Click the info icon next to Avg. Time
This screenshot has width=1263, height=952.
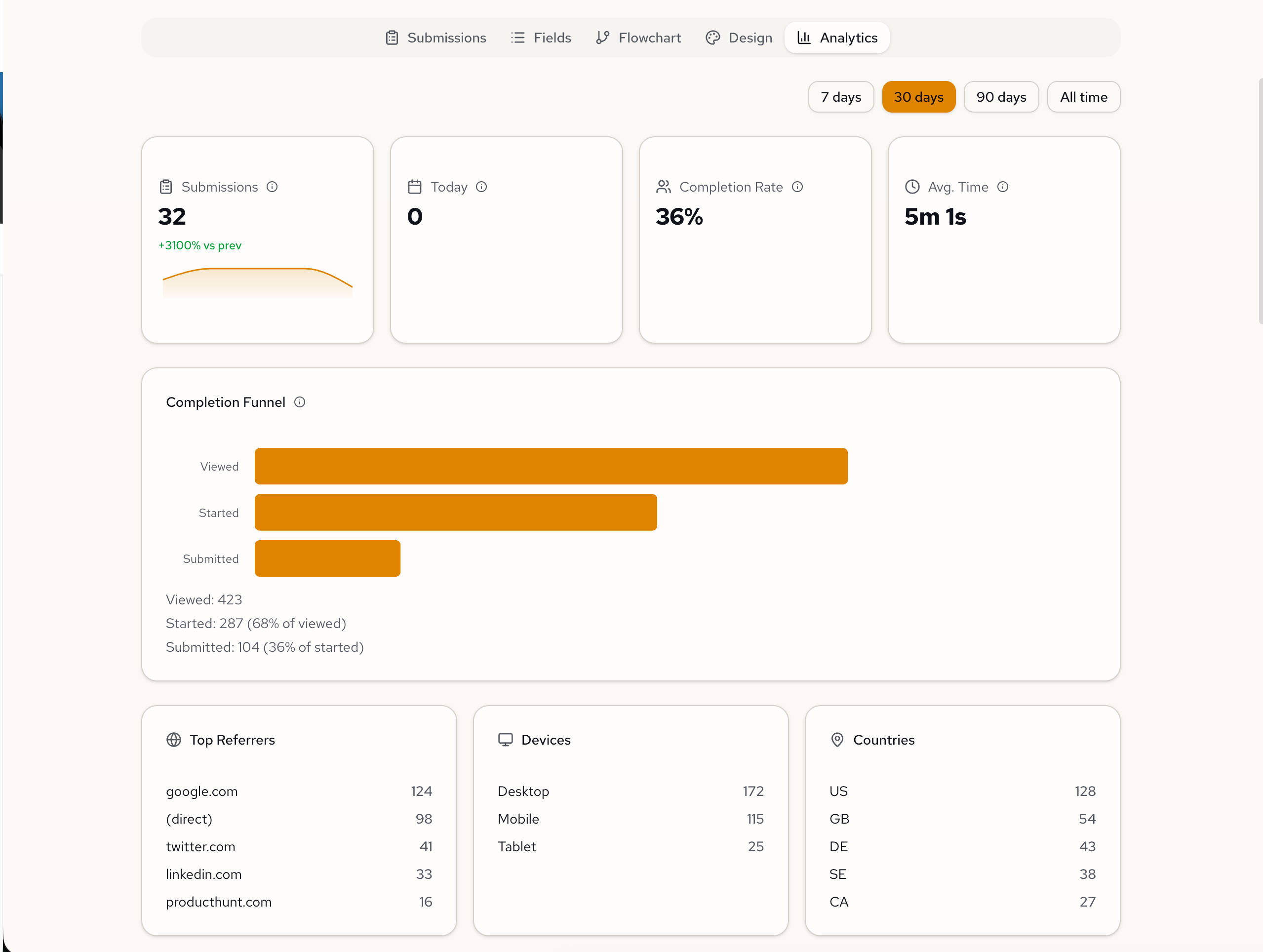(1003, 187)
